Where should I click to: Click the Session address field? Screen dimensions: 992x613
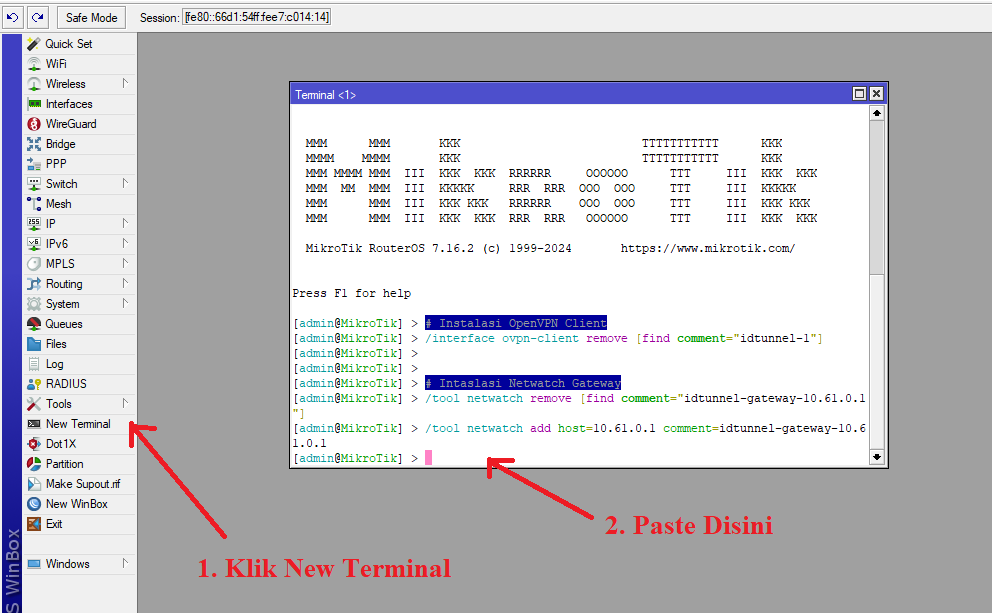(256, 17)
